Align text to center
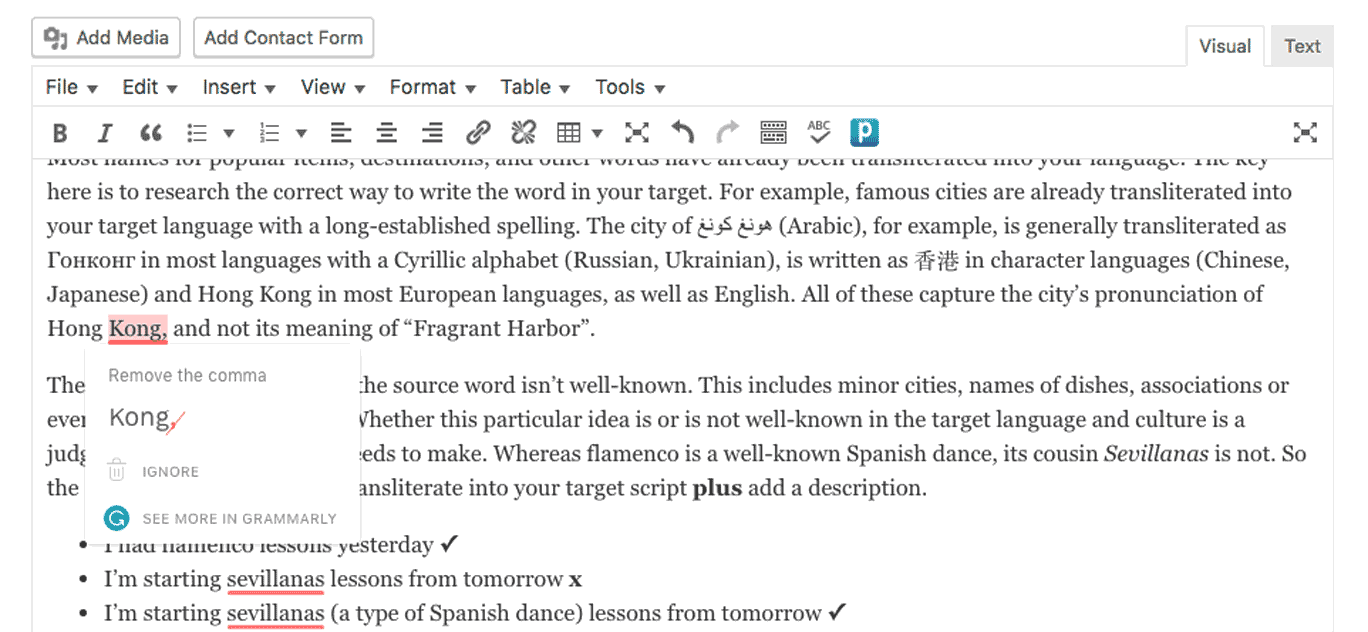Image resolution: width=1368 pixels, height=632 pixels. [386, 133]
